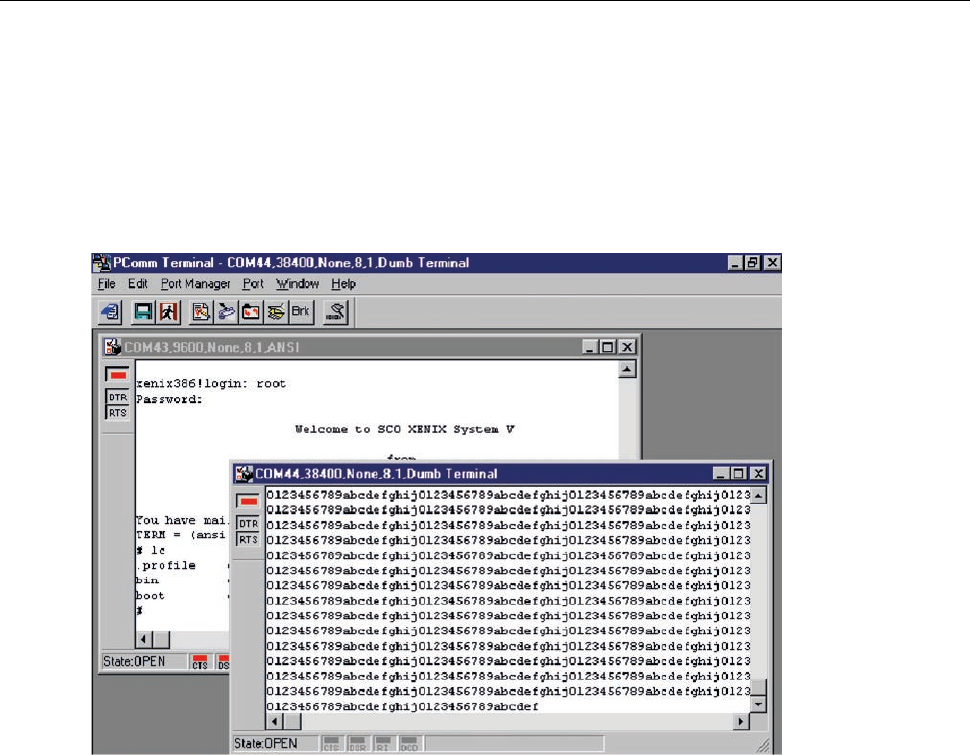Maximize the COM43 child window
Viewport: 970px width, 755px height.
coord(607,347)
